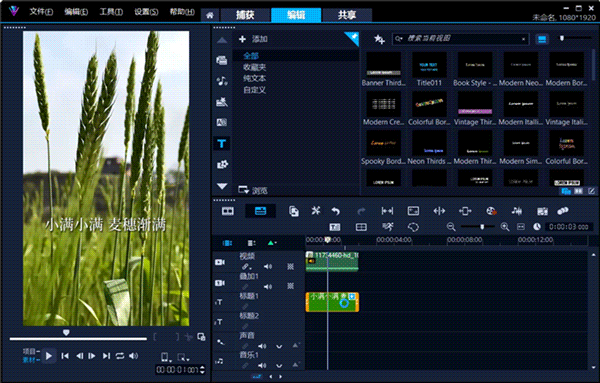This screenshot has height=383, width=600.
Task: Click the preview scrubber handle
Action: (x=66, y=333)
